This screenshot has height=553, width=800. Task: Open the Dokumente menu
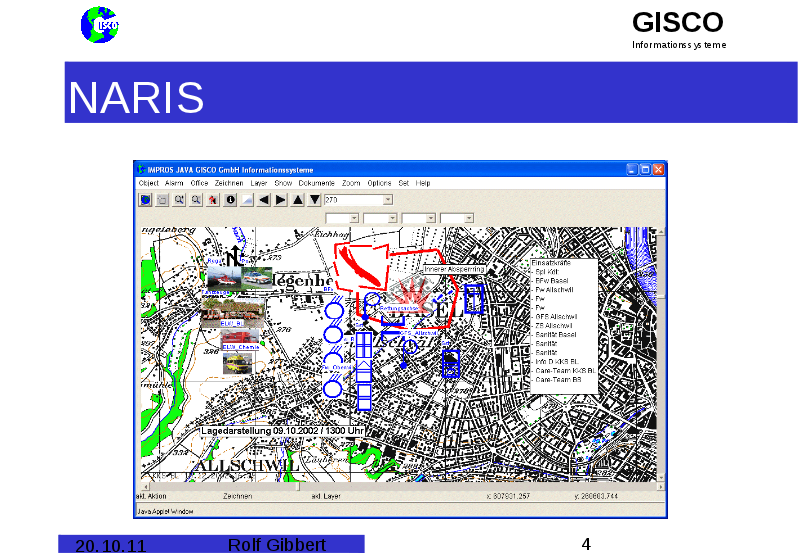(x=316, y=184)
